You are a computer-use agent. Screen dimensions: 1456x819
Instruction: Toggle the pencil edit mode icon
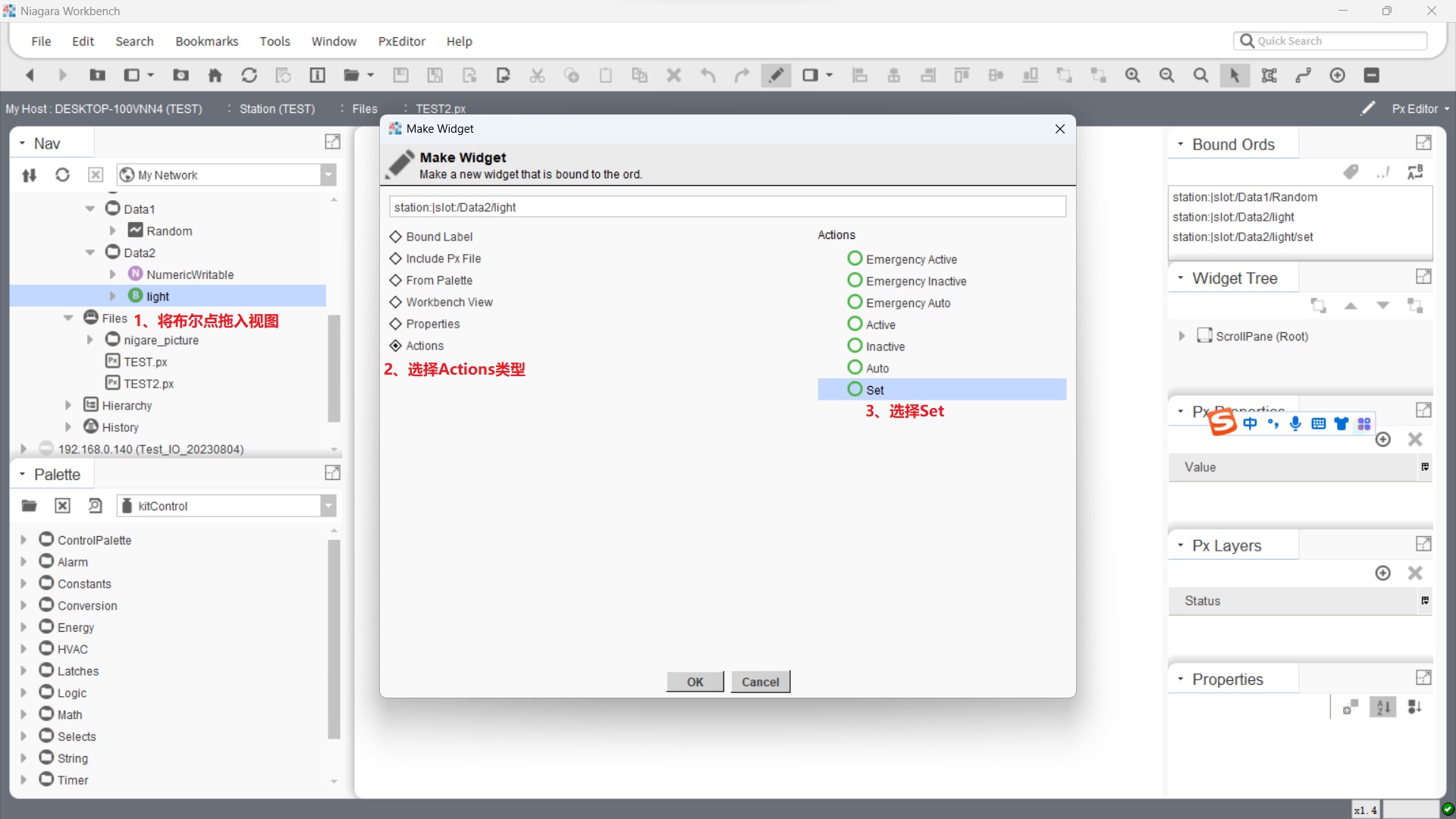[777, 75]
